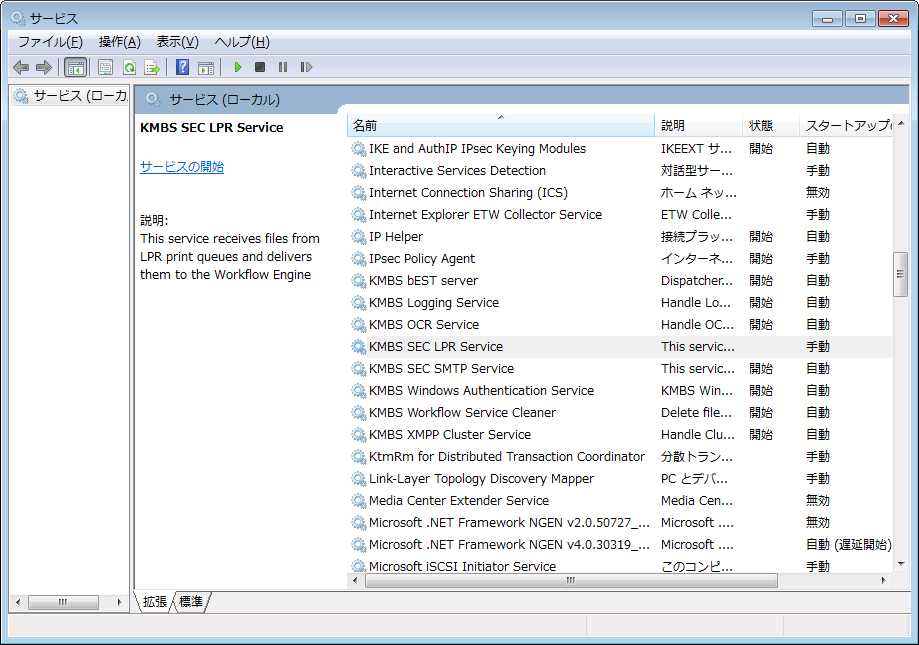This screenshot has height=645, width=919.
Task: Click the tree pane's horizontal scrollbar thumb
Action: [x=63, y=602]
